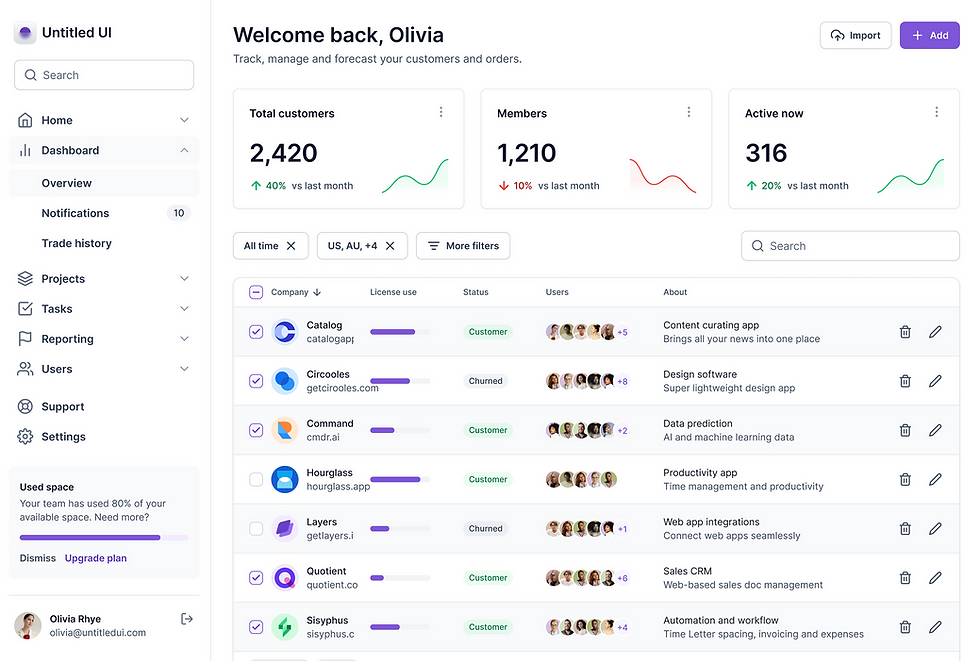Expand the Projects section chevron

coord(184,279)
